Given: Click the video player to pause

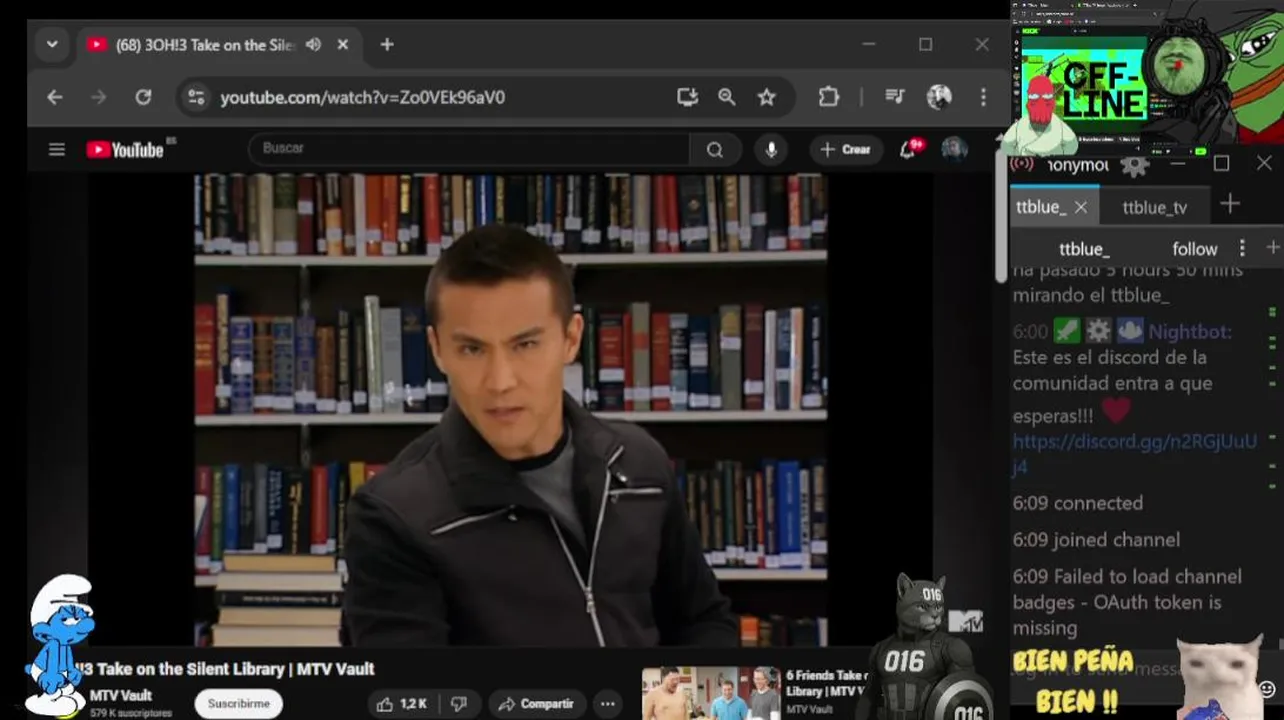Looking at the screenshot, I should (510, 410).
